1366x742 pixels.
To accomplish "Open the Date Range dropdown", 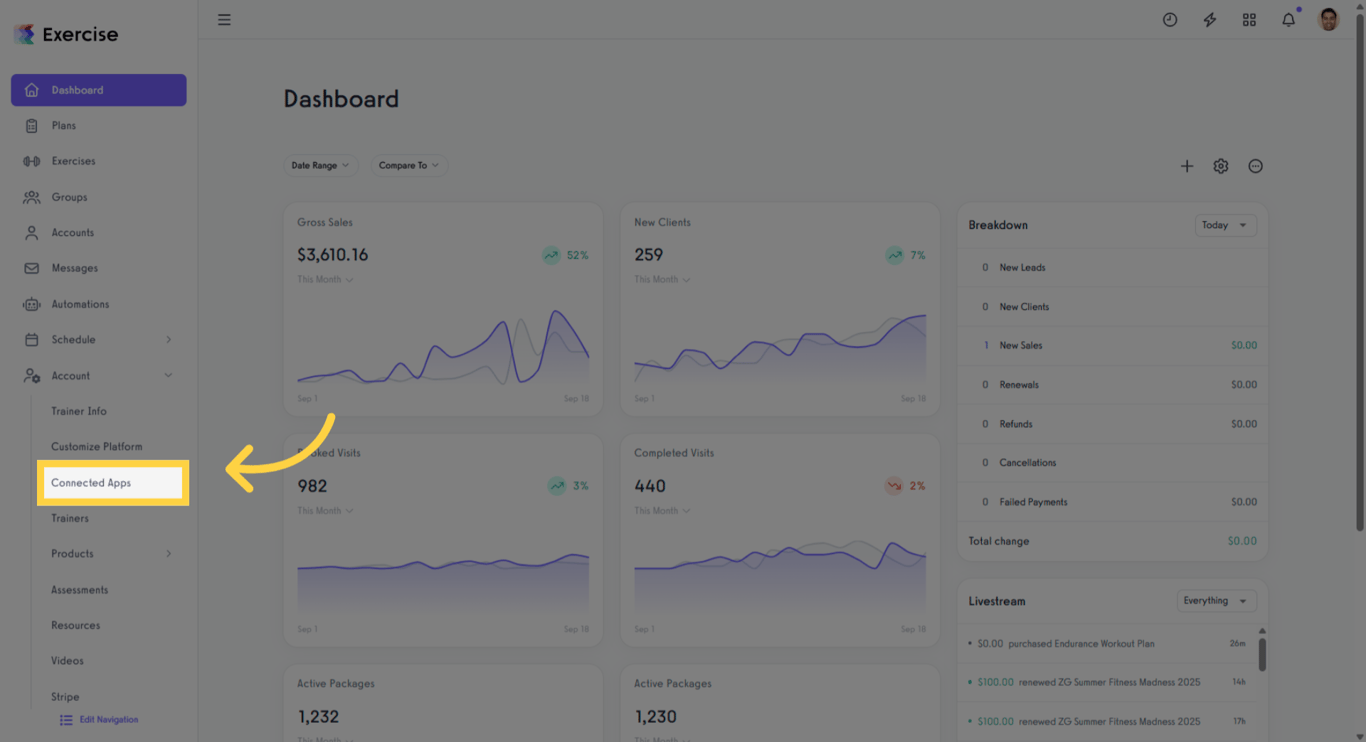I will (x=320, y=166).
